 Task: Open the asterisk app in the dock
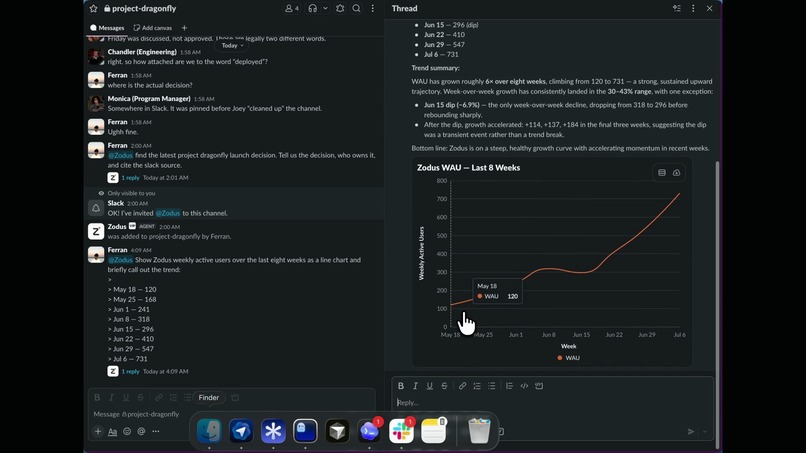273,431
